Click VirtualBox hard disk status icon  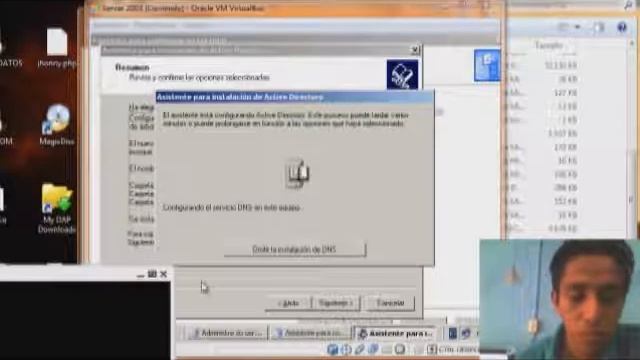[x=333, y=349]
